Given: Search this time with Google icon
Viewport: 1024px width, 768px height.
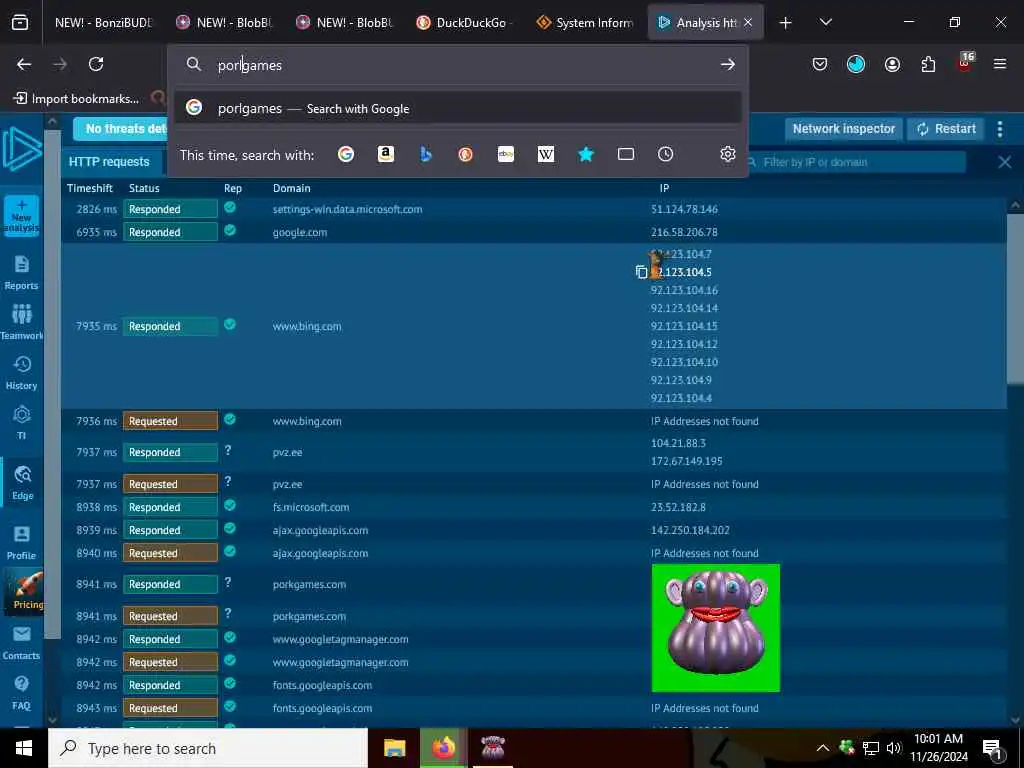Looking at the screenshot, I should coord(346,154).
